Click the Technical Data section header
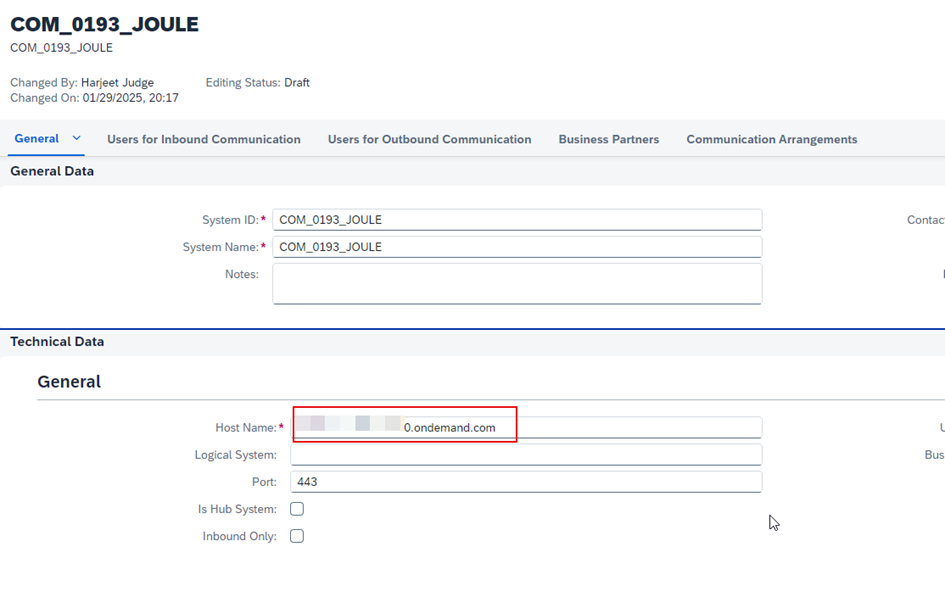Viewport: 945px width, 597px height. (57, 342)
